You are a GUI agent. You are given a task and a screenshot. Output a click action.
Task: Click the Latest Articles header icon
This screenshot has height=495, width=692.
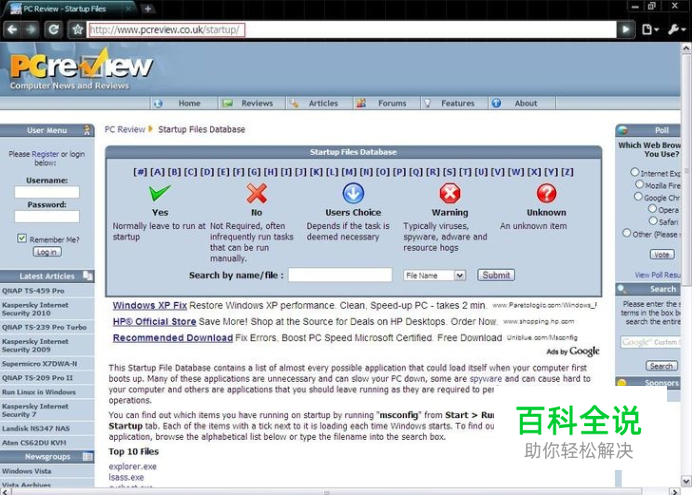pos(88,276)
